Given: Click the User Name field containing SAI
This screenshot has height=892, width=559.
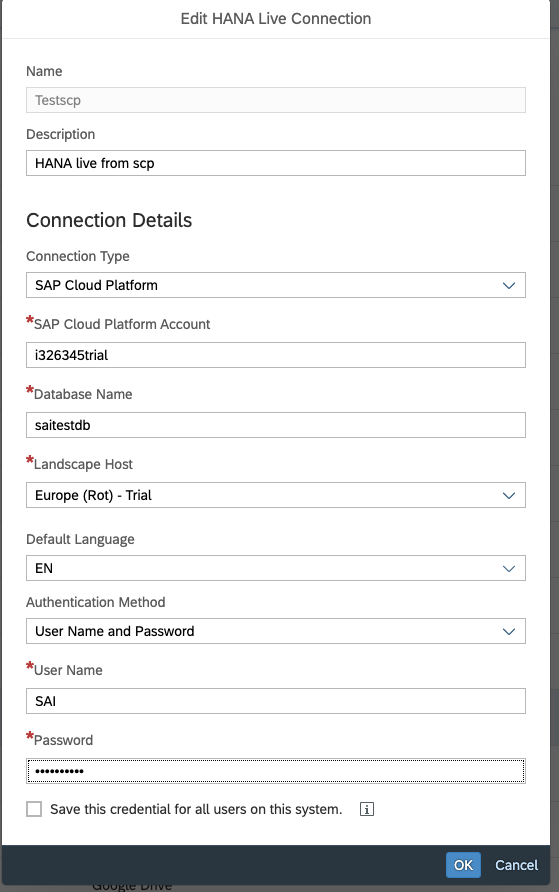Looking at the screenshot, I should coord(276,701).
